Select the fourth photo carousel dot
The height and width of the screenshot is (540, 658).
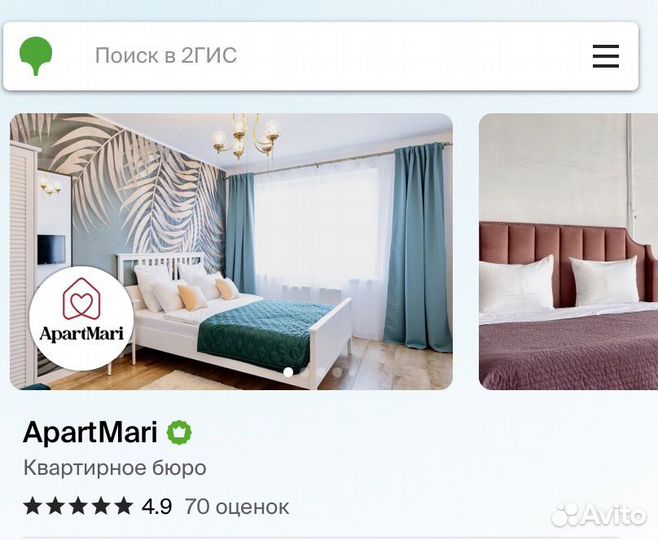pyautogui.click(x=337, y=372)
